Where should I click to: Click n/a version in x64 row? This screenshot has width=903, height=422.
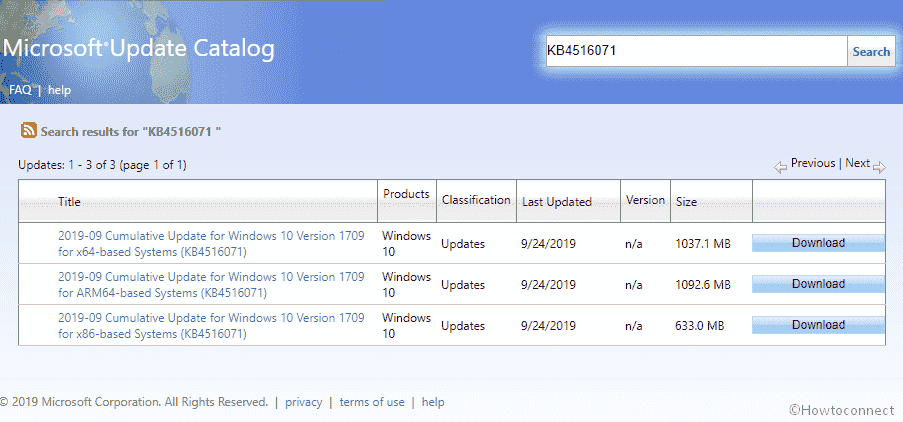click(633, 244)
